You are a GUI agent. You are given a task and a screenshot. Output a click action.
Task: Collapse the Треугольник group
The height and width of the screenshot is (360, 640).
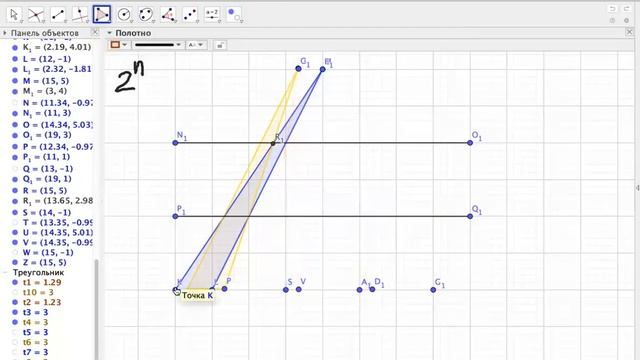tap(6, 272)
